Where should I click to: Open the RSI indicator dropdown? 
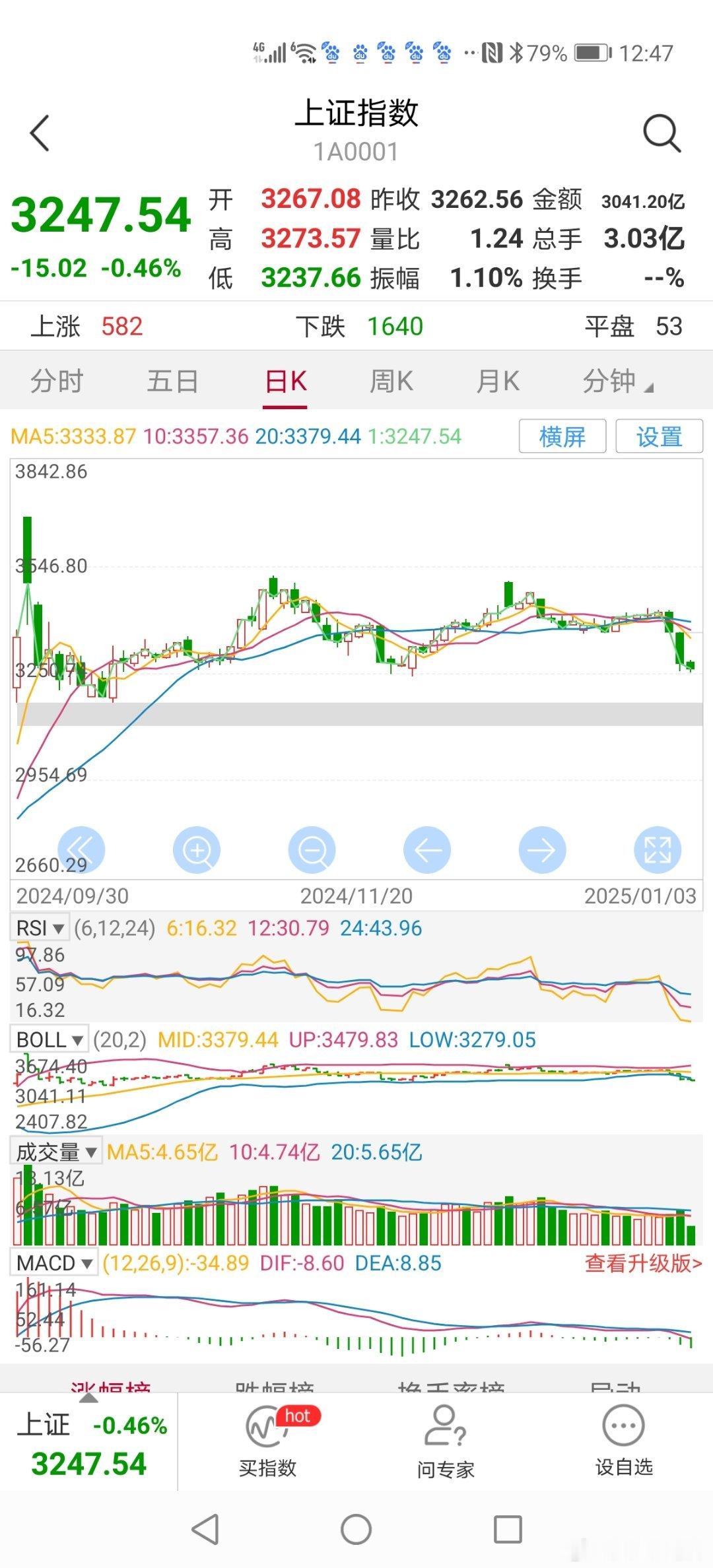point(39,928)
